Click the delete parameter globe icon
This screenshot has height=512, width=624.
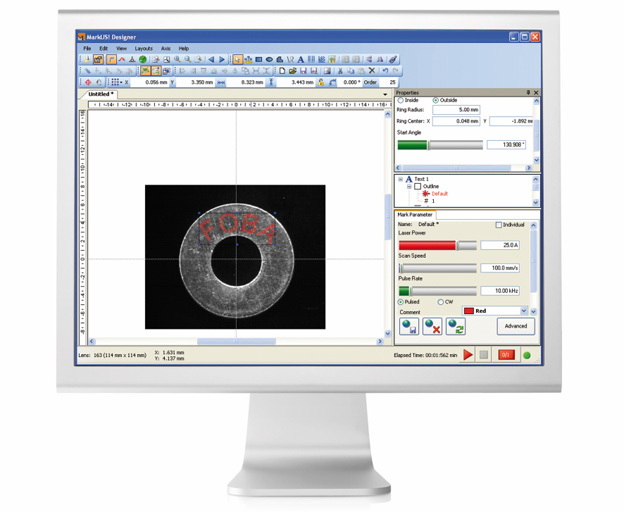(432, 326)
